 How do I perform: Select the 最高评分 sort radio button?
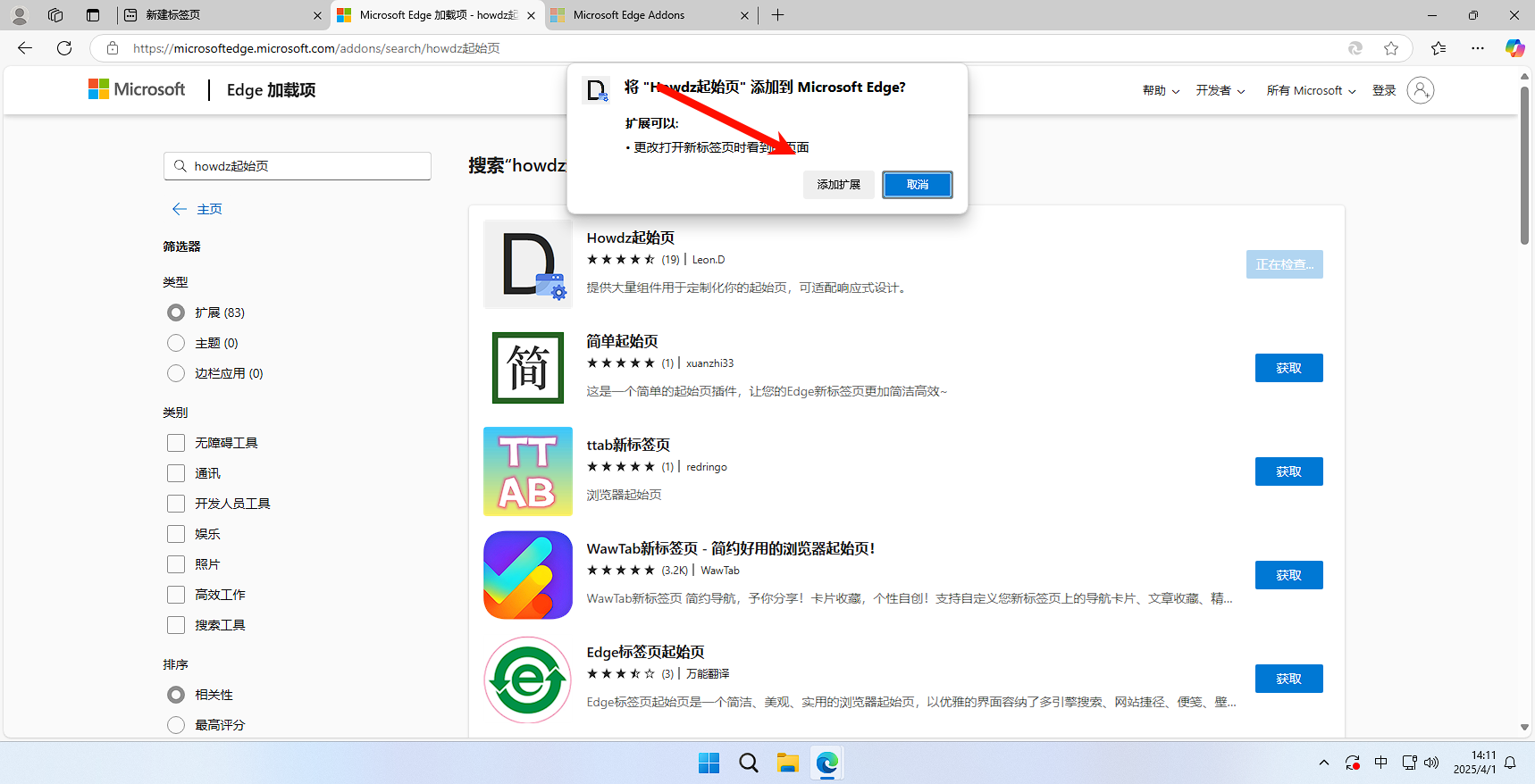pyautogui.click(x=176, y=725)
